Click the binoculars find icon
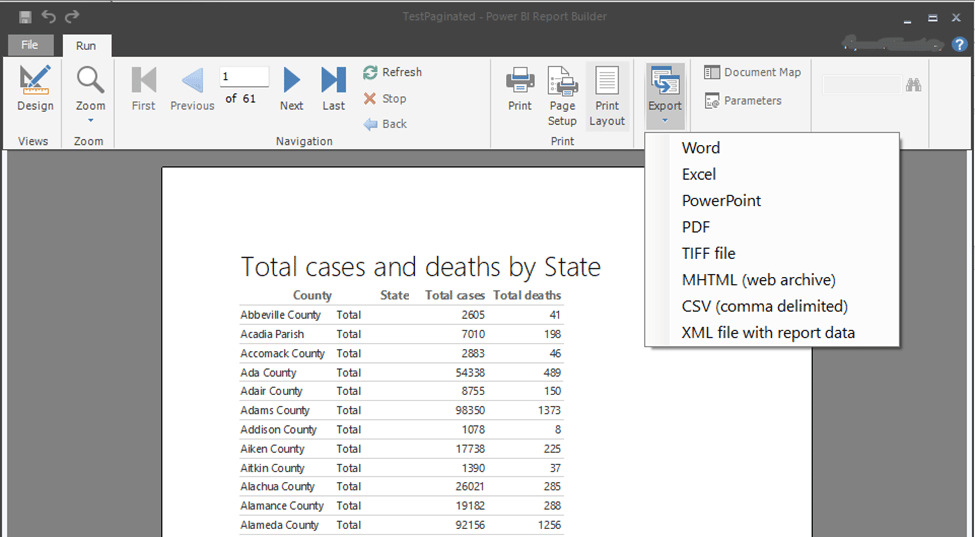The height and width of the screenshot is (537, 975). coord(913,85)
